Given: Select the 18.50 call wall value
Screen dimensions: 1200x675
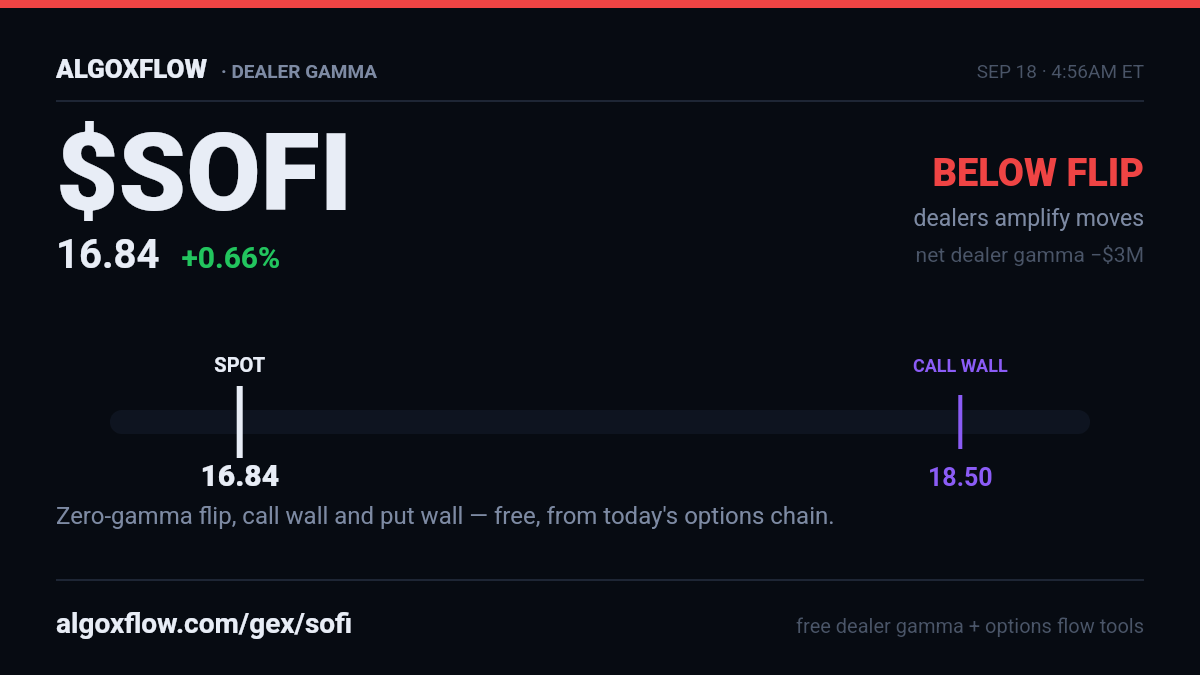Looking at the screenshot, I should tap(960, 477).
